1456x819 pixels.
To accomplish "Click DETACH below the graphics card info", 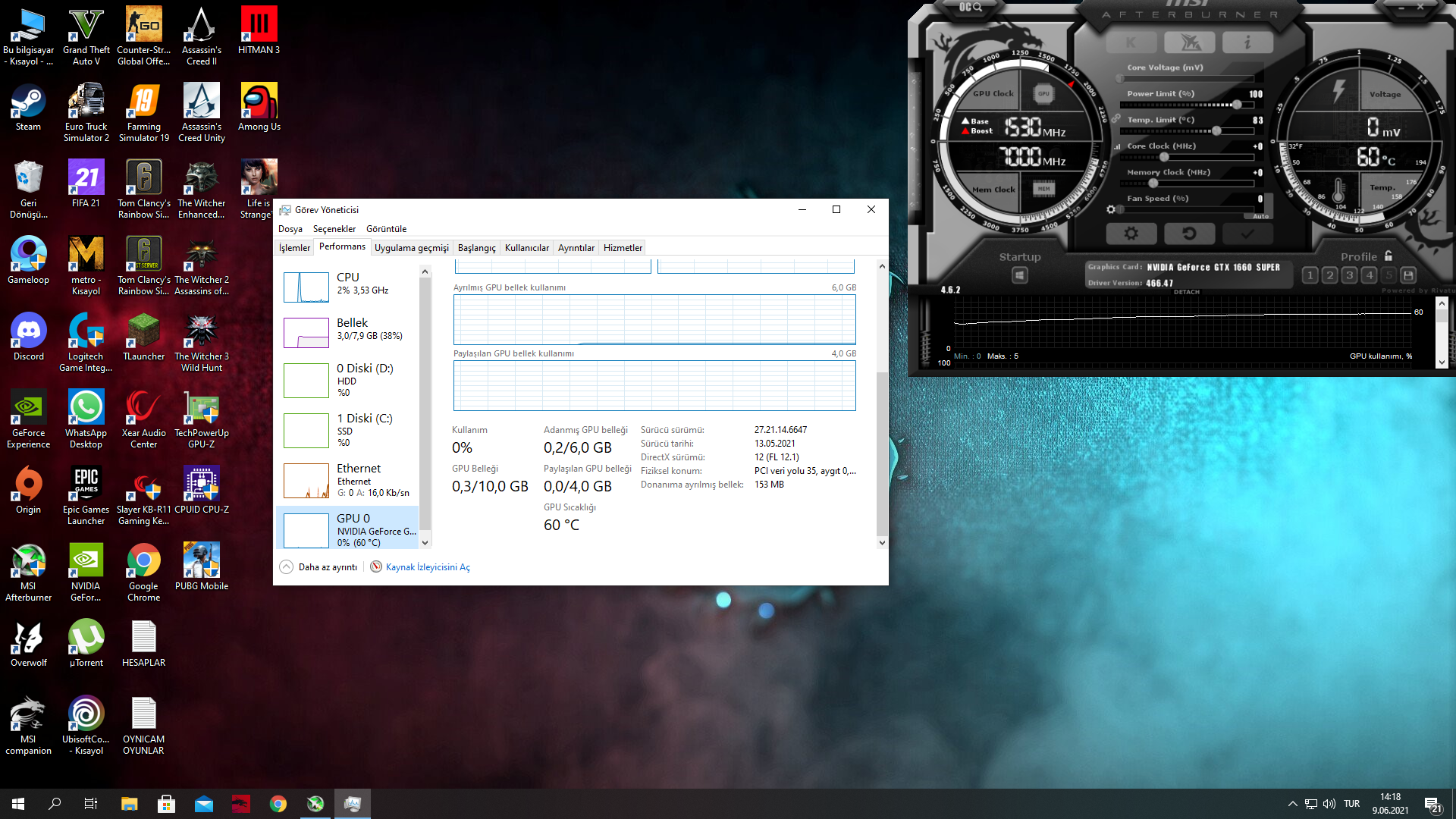I will point(1187,292).
